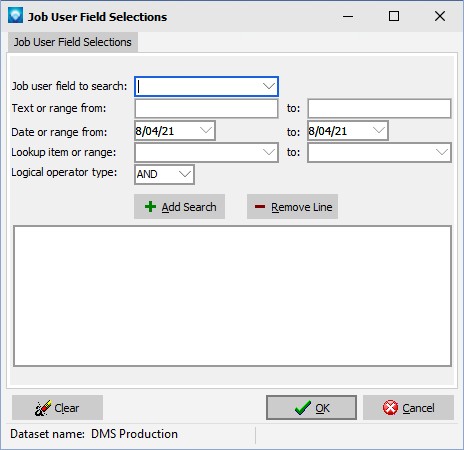Click inside the search lines list box

232,296
